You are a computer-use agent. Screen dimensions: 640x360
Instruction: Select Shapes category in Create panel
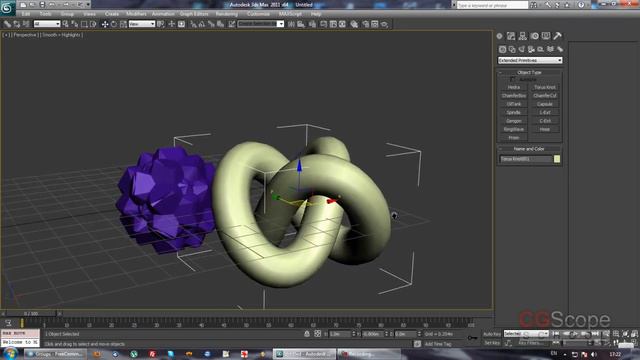(512, 49)
